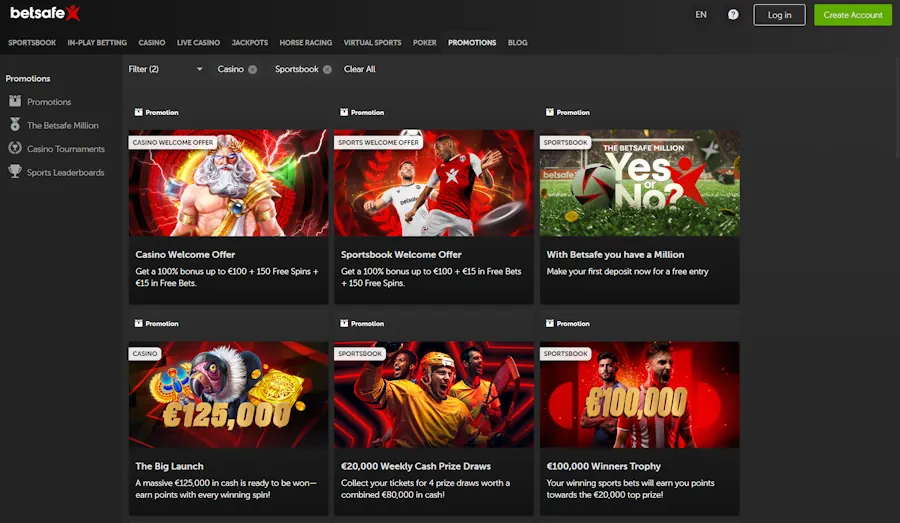Click the Create Account button

(853, 15)
